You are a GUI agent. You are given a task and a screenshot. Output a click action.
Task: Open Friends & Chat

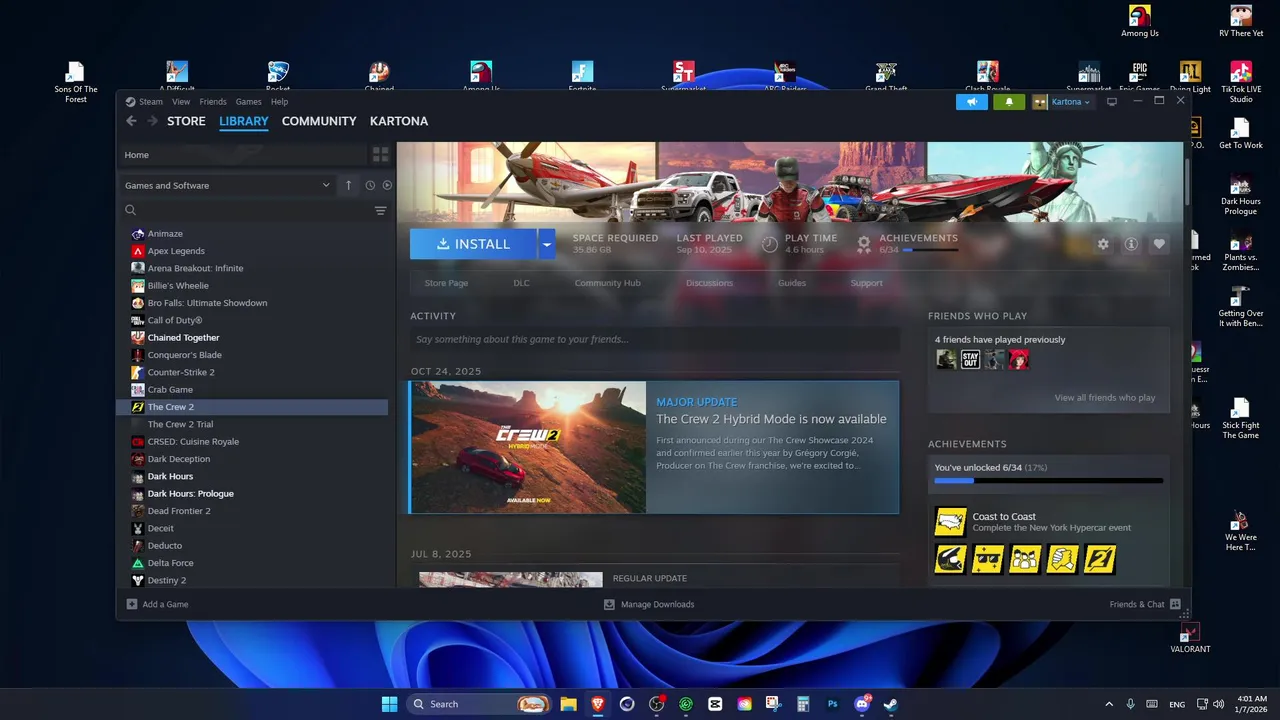(1145, 604)
